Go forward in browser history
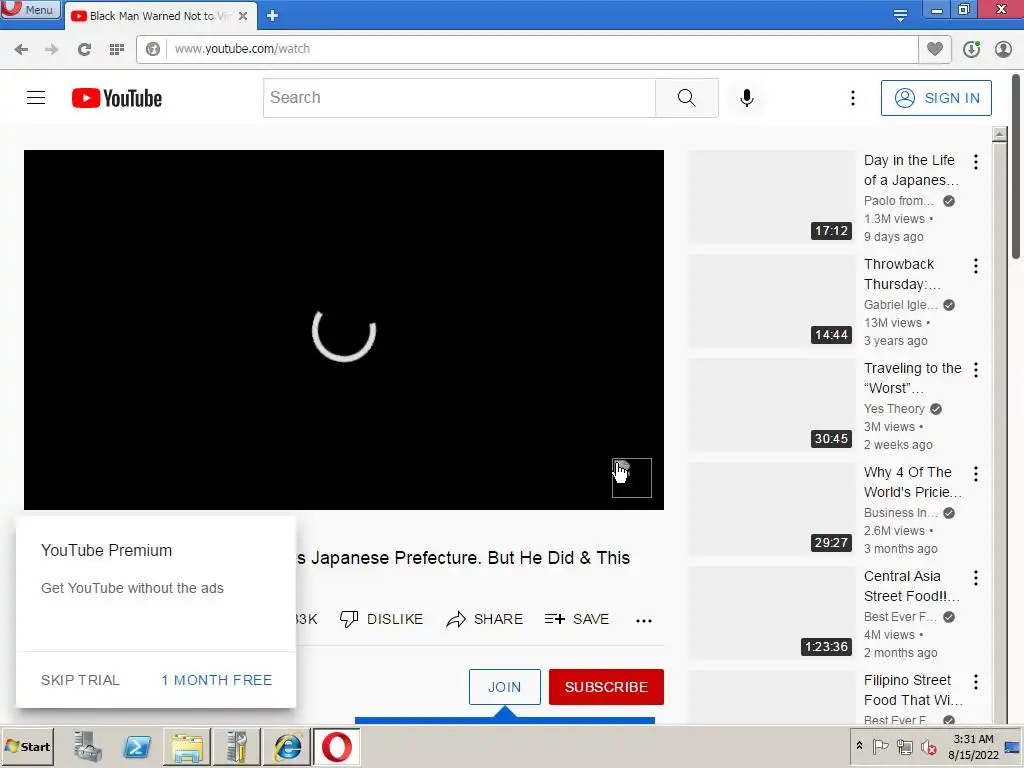Screen dimensions: 1024x768 click(52, 49)
